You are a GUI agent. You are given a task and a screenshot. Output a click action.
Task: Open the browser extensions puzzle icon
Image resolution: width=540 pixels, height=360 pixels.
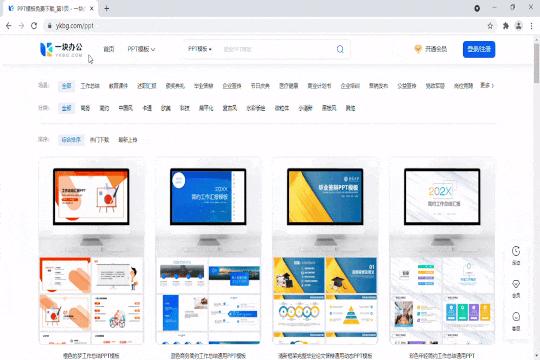pyautogui.click(x=506, y=26)
